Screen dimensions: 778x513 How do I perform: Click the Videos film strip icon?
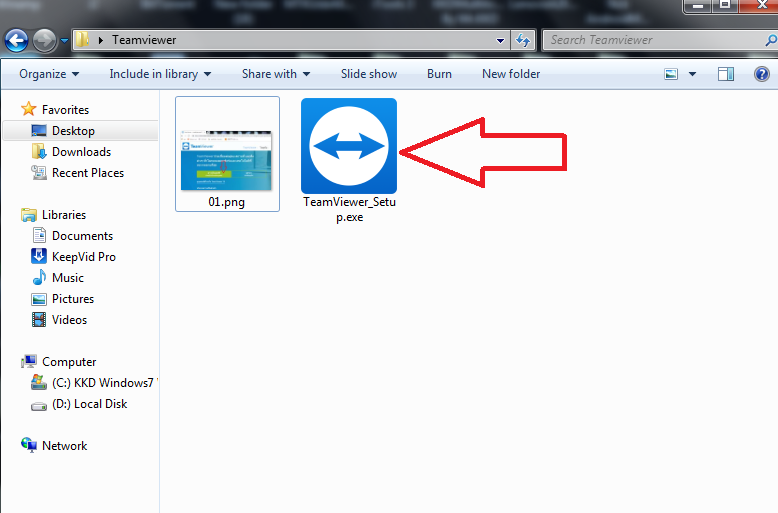click(x=39, y=320)
